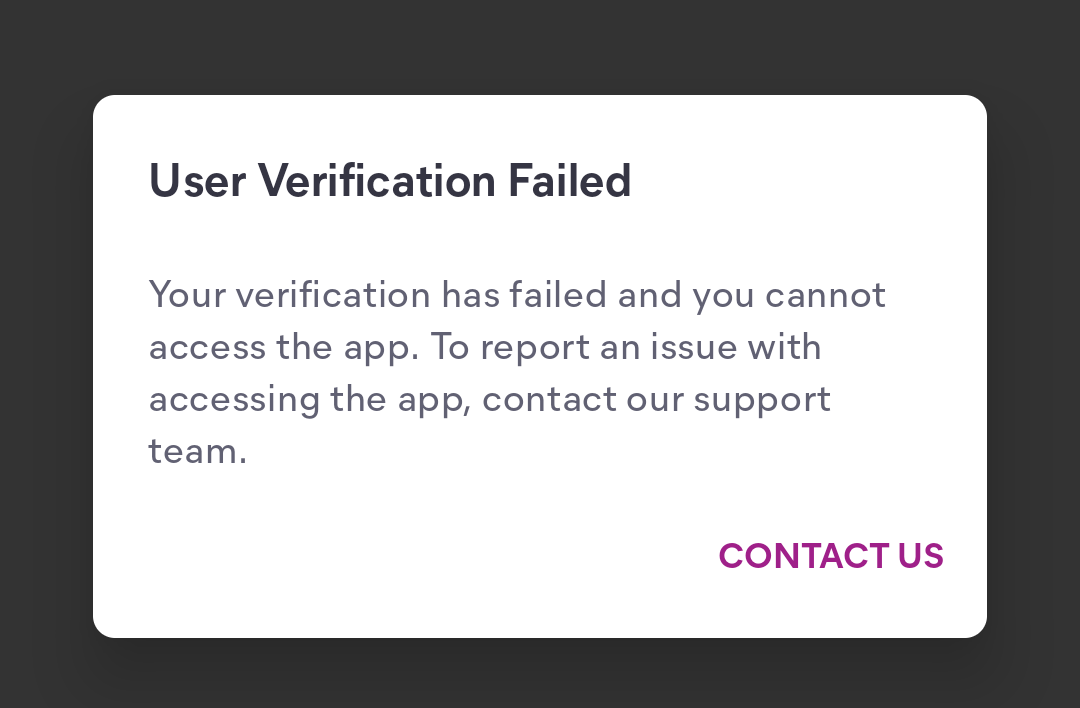Viewport: 1080px width, 708px height.
Task: Click the dimmed backdrop above the dialog
Action: [540, 46]
